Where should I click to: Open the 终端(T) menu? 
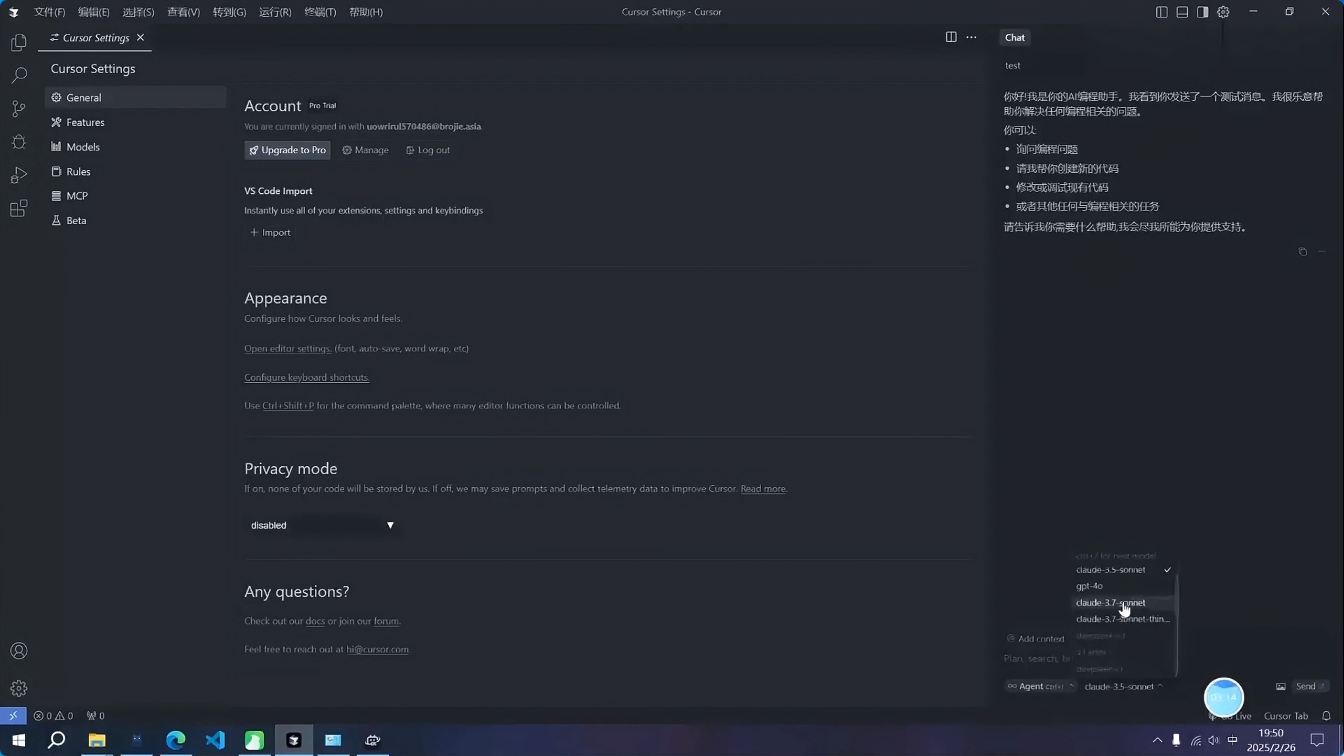[320, 12]
